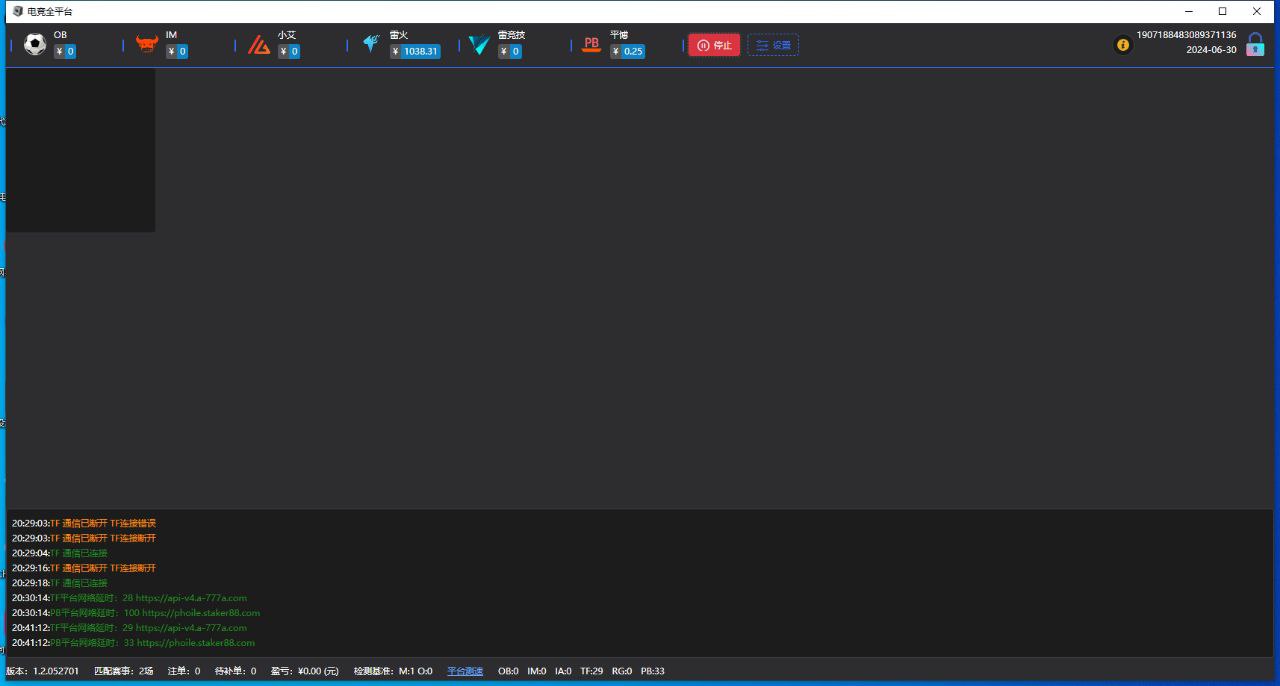Click the yellow info icon
1280x686 pixels.
(1123, 45)
